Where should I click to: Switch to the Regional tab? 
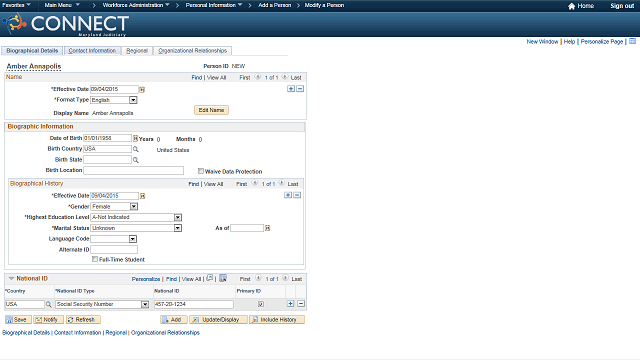click(x=137, y=51)
